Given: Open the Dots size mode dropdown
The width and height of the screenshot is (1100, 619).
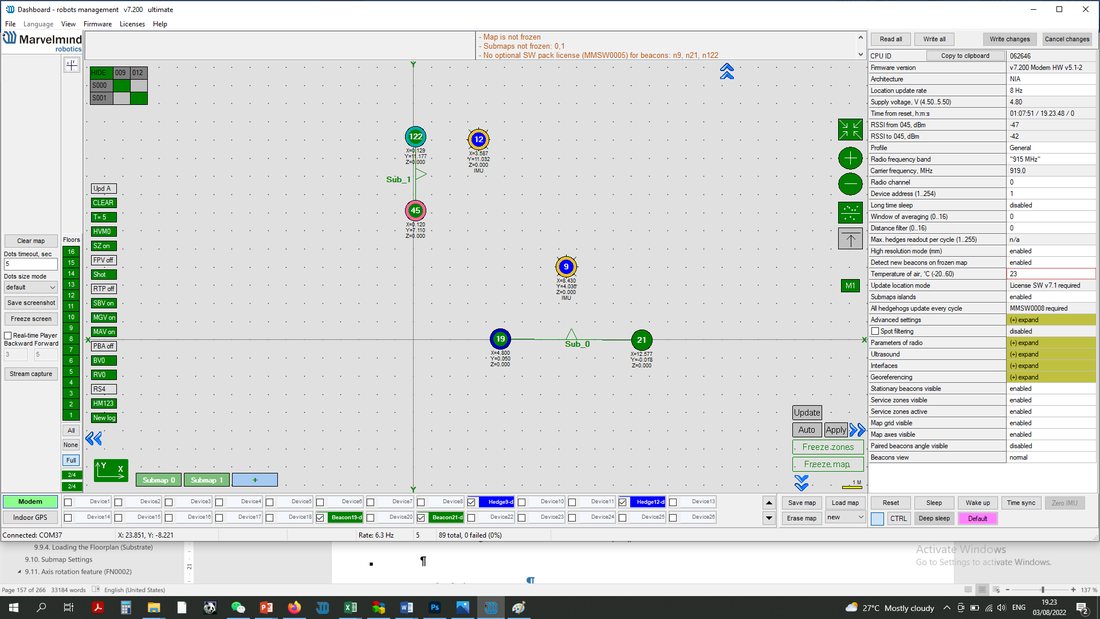Looking at the screenshot, I should pos(31,287).
